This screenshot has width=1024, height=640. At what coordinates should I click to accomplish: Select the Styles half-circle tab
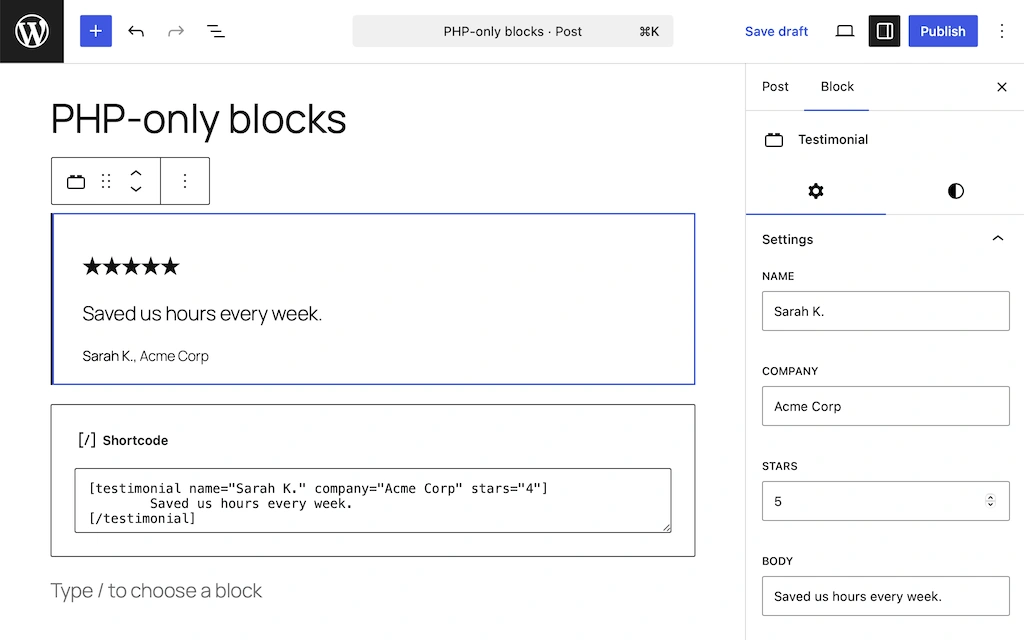coord(955,191)
